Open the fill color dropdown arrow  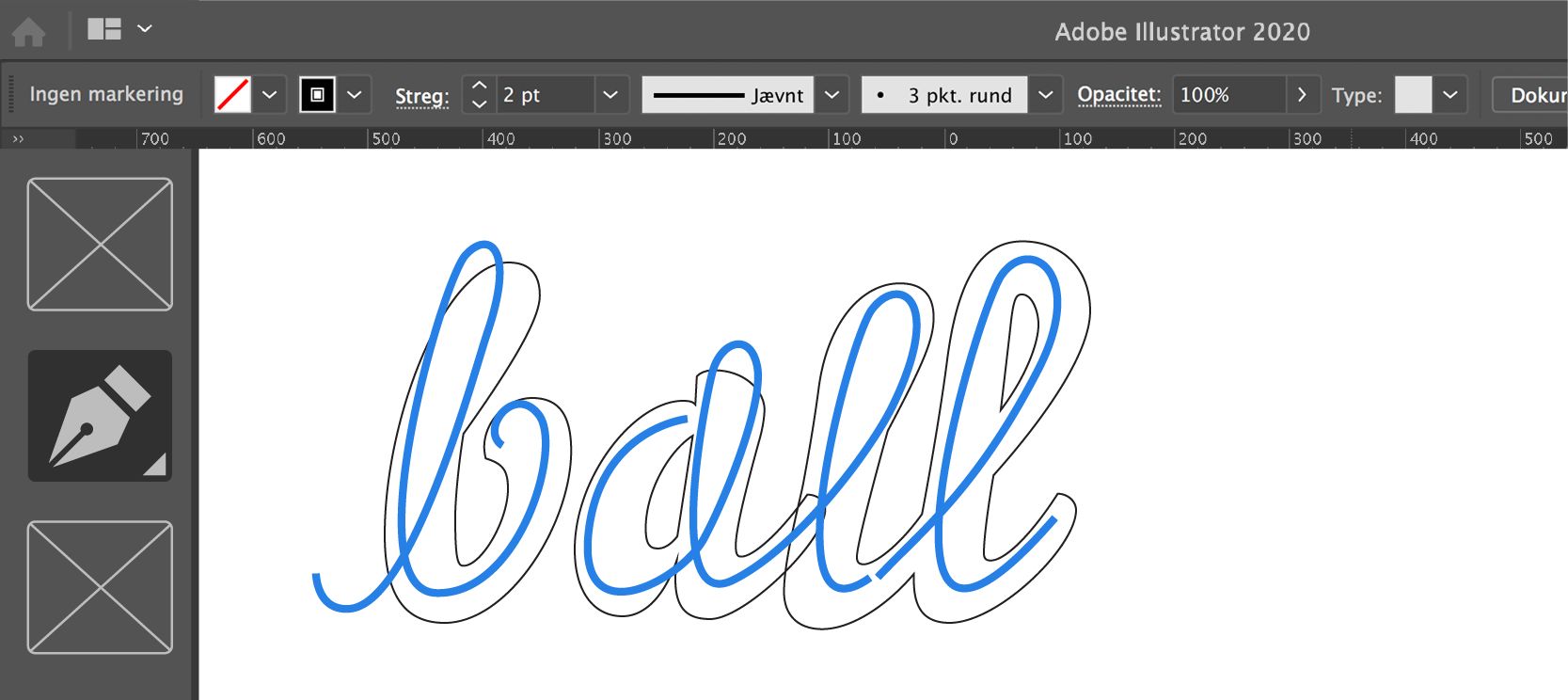click(x=269, y=94)
